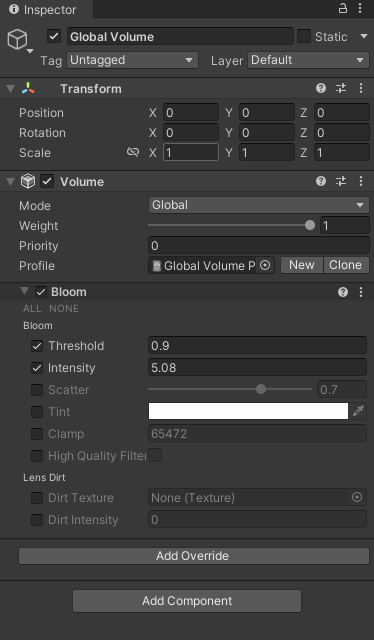Open Volume preset settings icon
374x640 pixels.
pyautogui.click(x=341, y=181)
